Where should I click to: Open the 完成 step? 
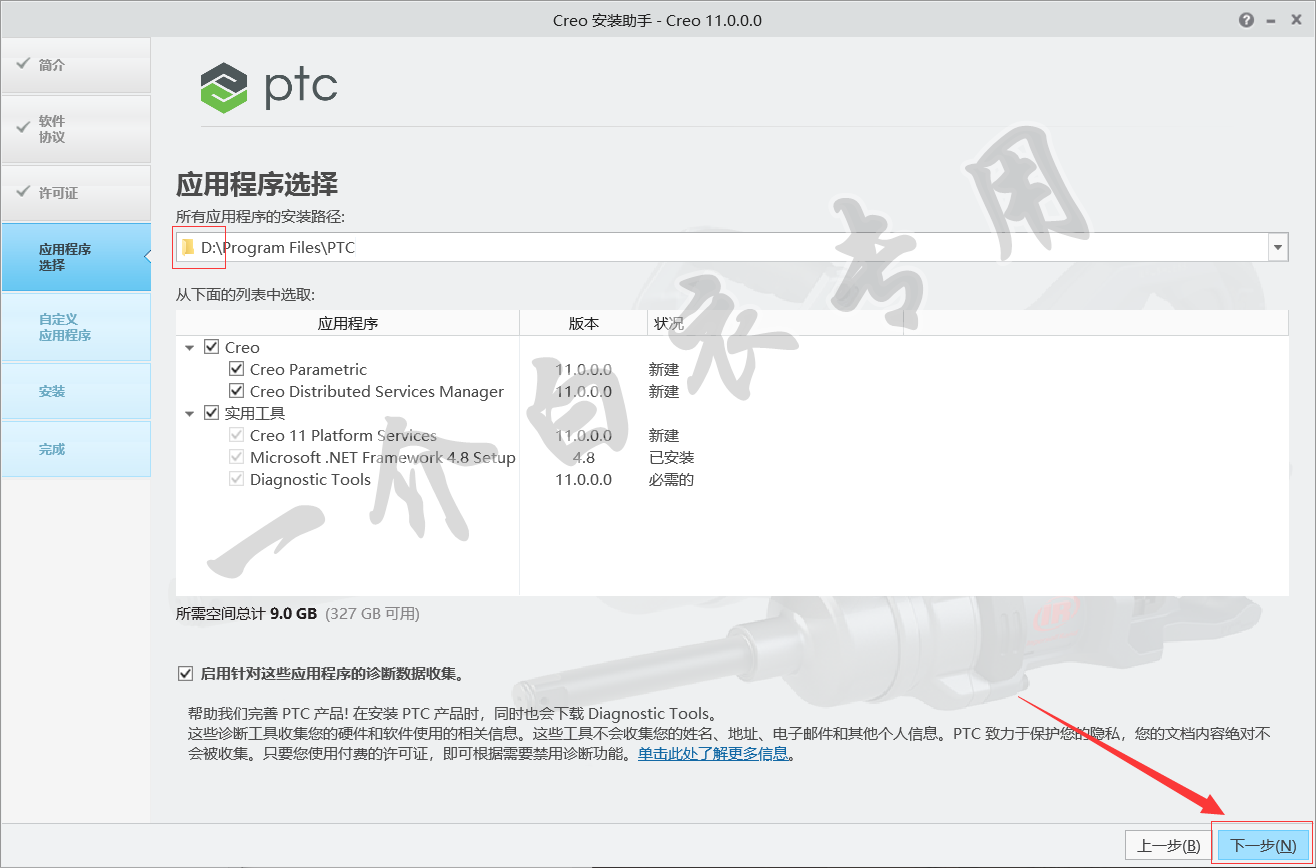[76, 449]
